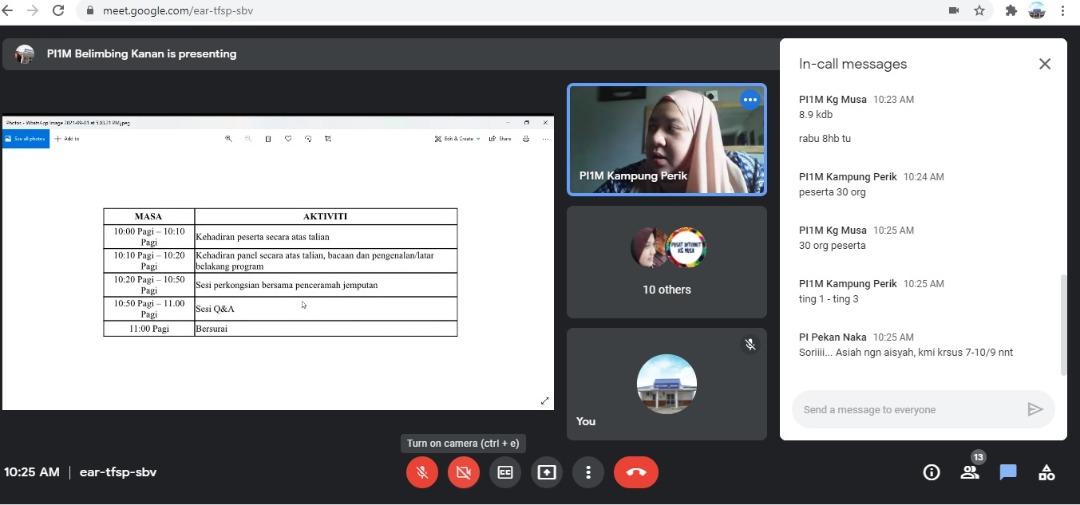Turn on camera button

click(463, 472)
